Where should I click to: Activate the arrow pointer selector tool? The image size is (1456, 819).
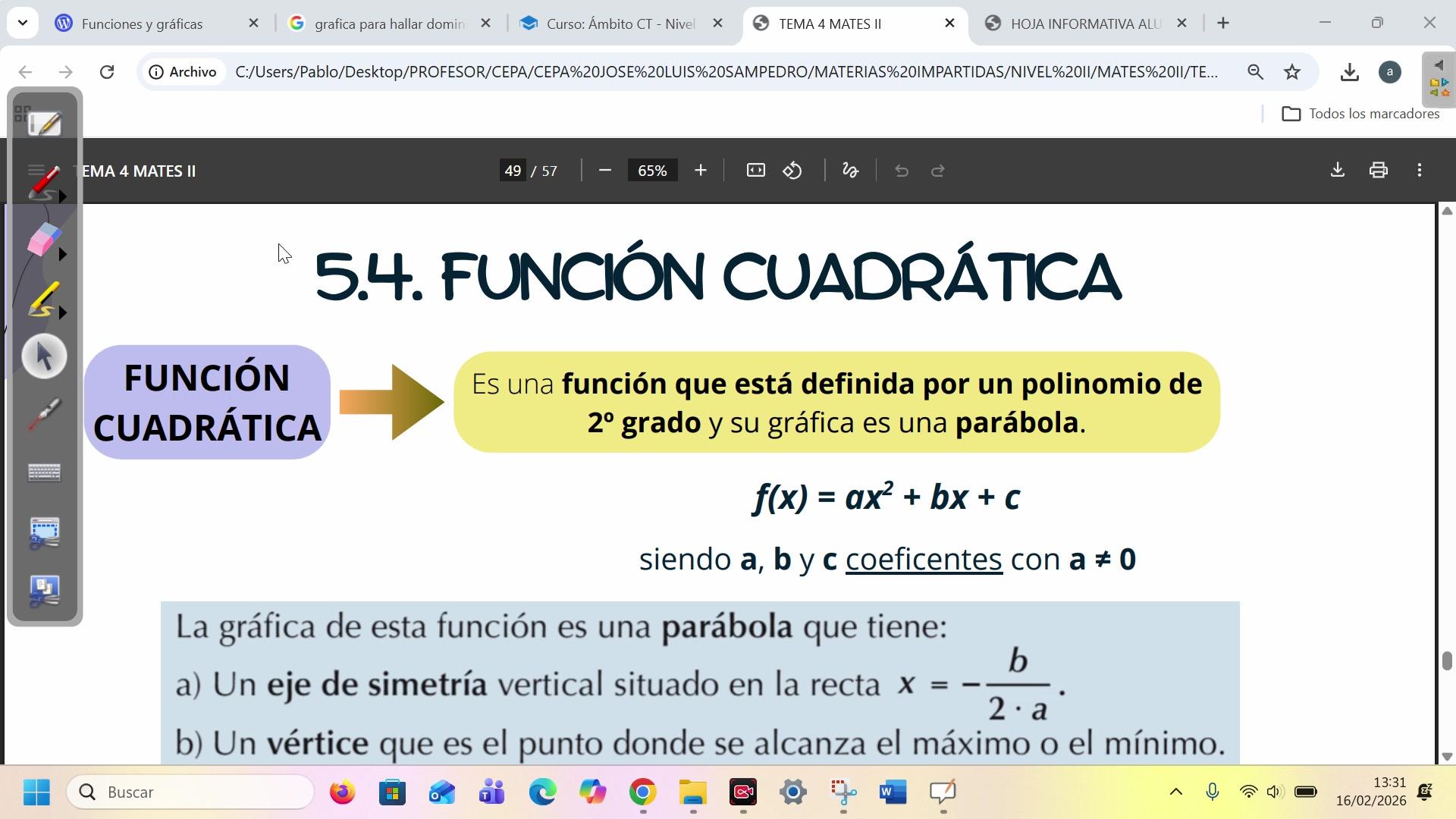pyautogui.click(x=44, y=356)
